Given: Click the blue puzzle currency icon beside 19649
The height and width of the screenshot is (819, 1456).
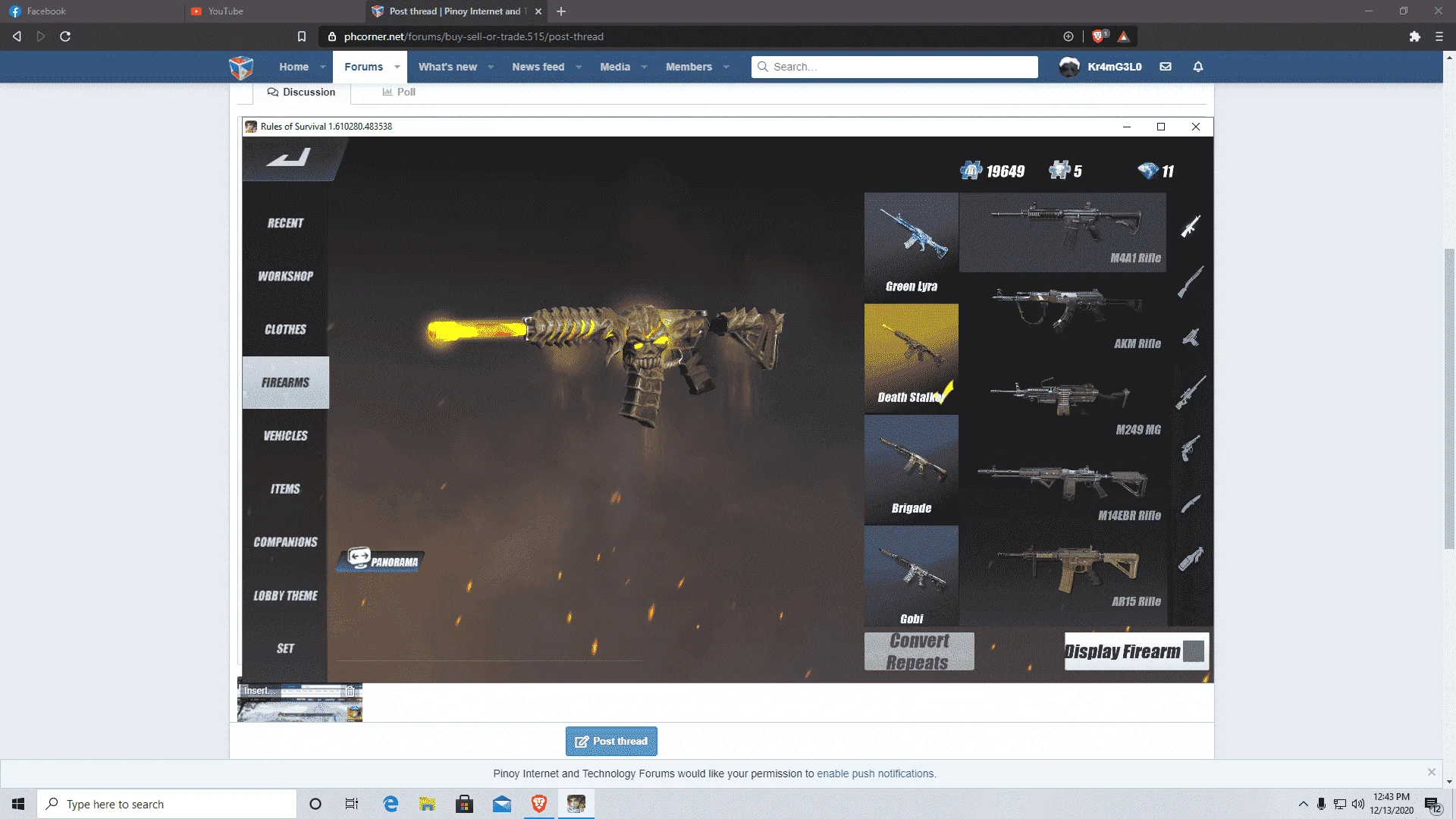Looking at the screenshot, I should pyautogui.click(x=971, y=171).
